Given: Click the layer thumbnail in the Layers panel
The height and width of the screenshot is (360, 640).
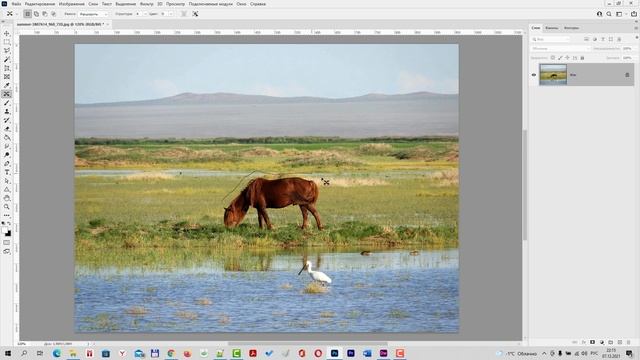Looking at the screenshot, I should tap(553, 75).
